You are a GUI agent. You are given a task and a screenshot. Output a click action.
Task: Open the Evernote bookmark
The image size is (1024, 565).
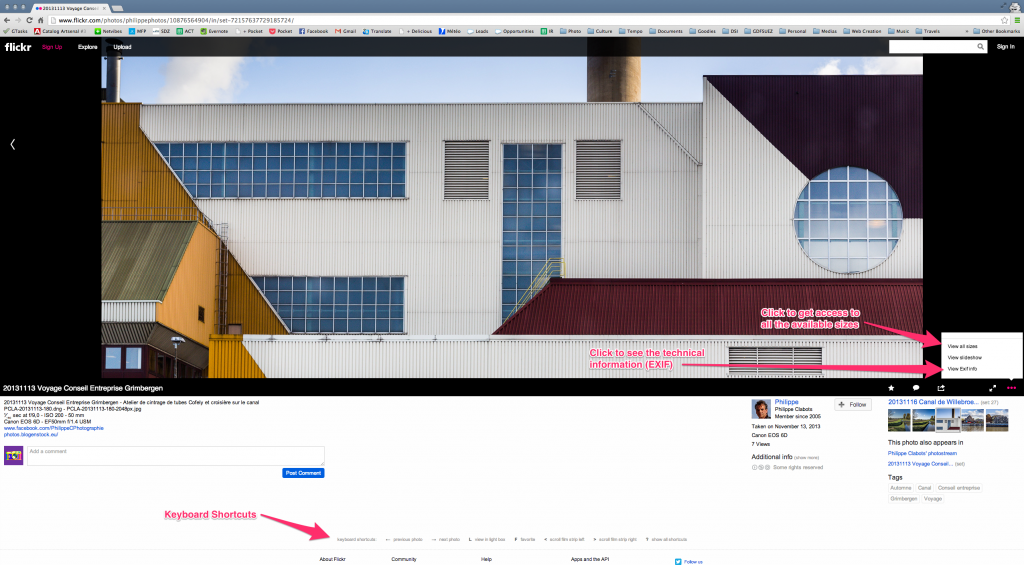(214, 31)
